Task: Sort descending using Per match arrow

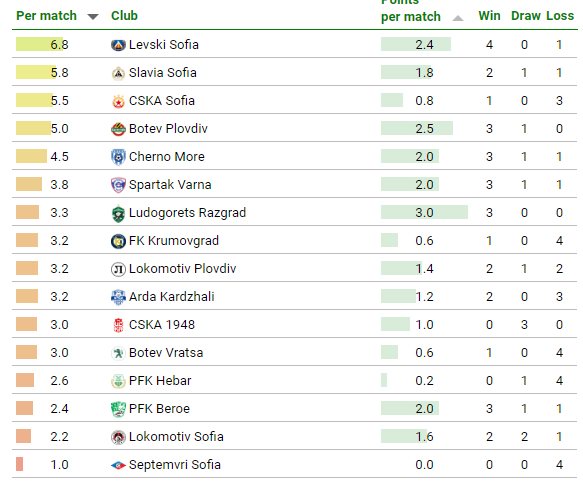Action: tap(93, 16)
